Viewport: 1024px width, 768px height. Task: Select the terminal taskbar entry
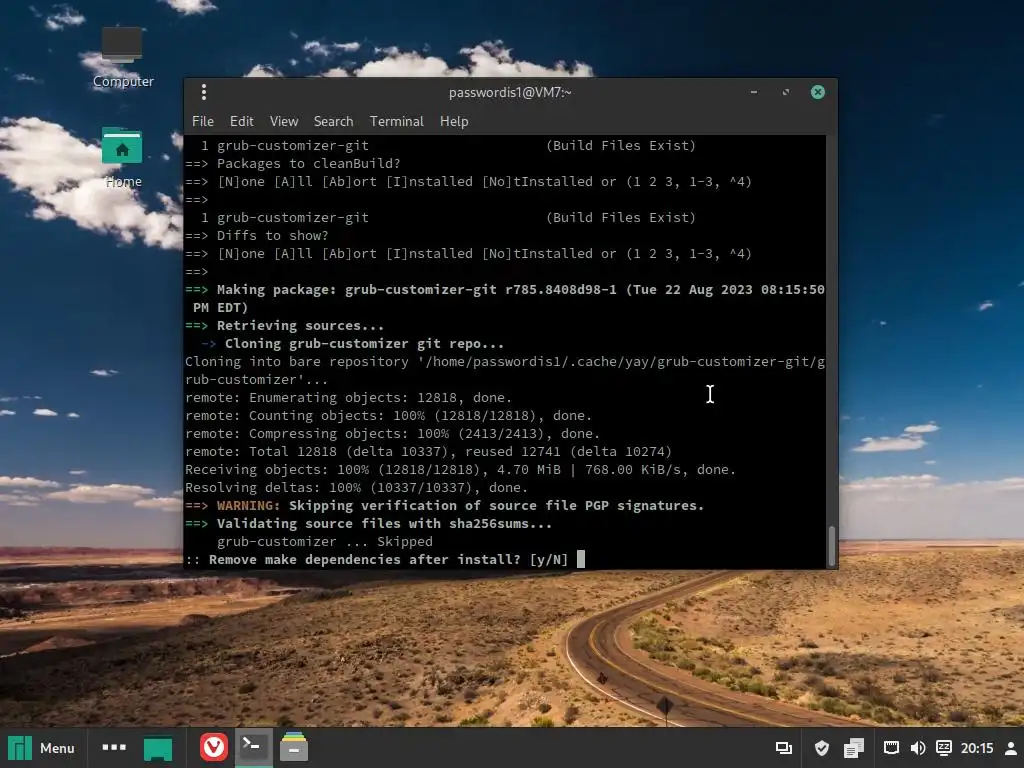tap(253, 747)
